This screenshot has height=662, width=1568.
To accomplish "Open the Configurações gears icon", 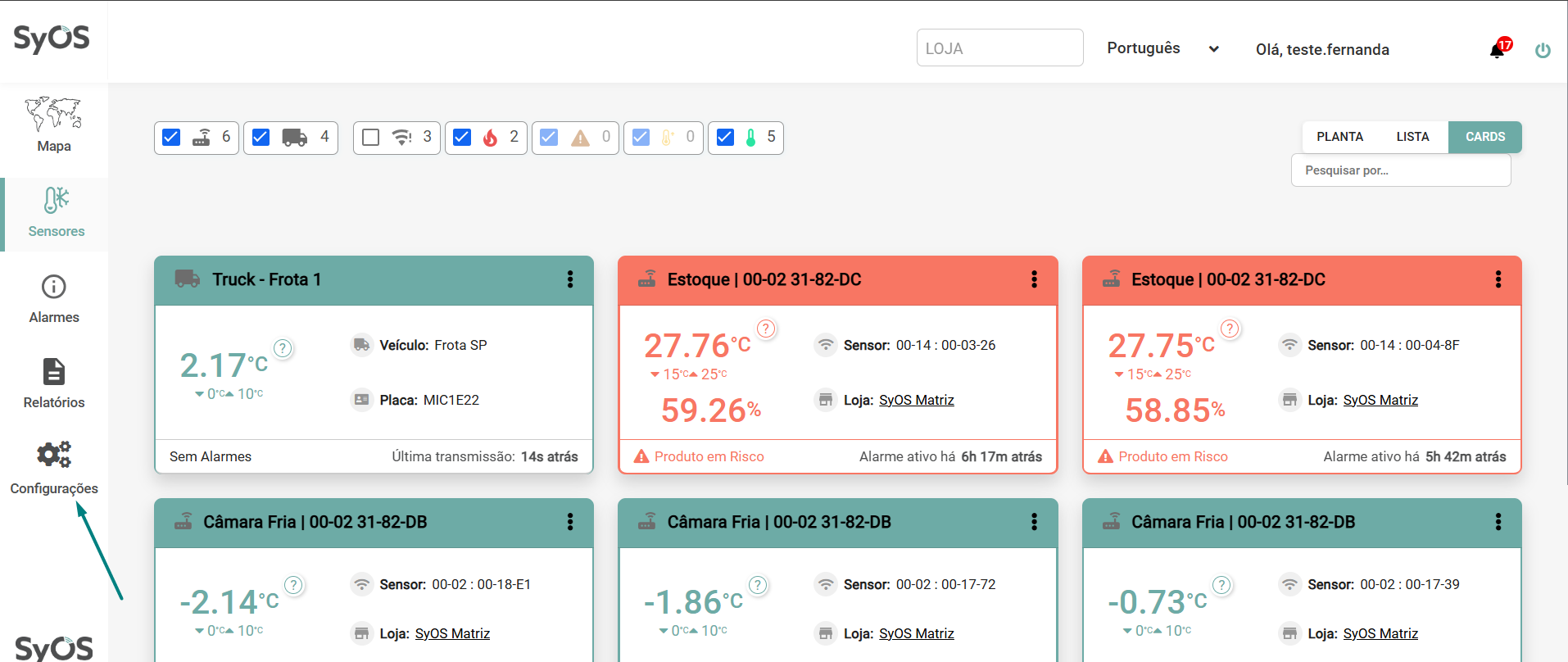I will [54, 455].
